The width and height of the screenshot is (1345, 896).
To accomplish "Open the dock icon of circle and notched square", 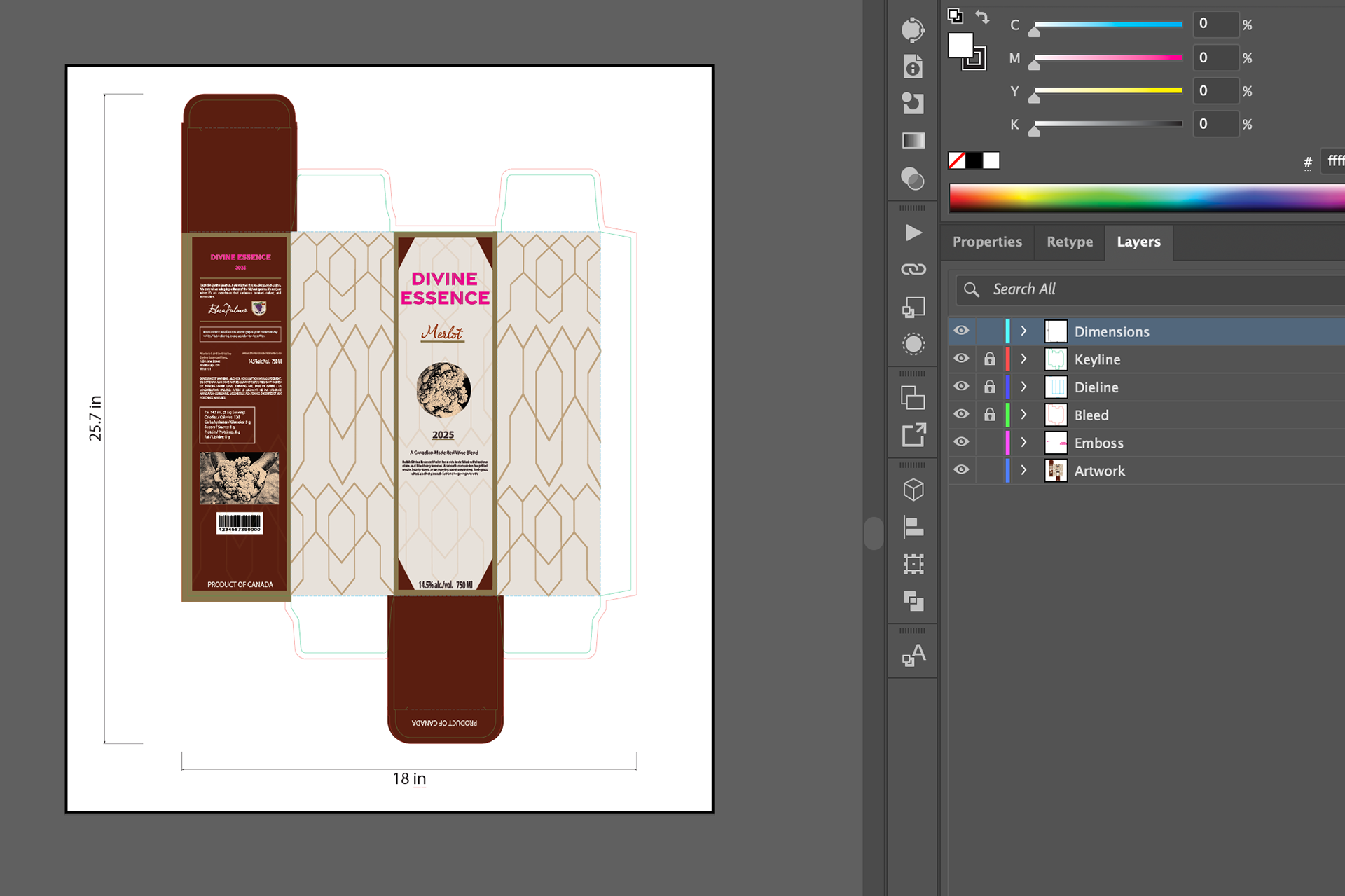I will (913, 104).
